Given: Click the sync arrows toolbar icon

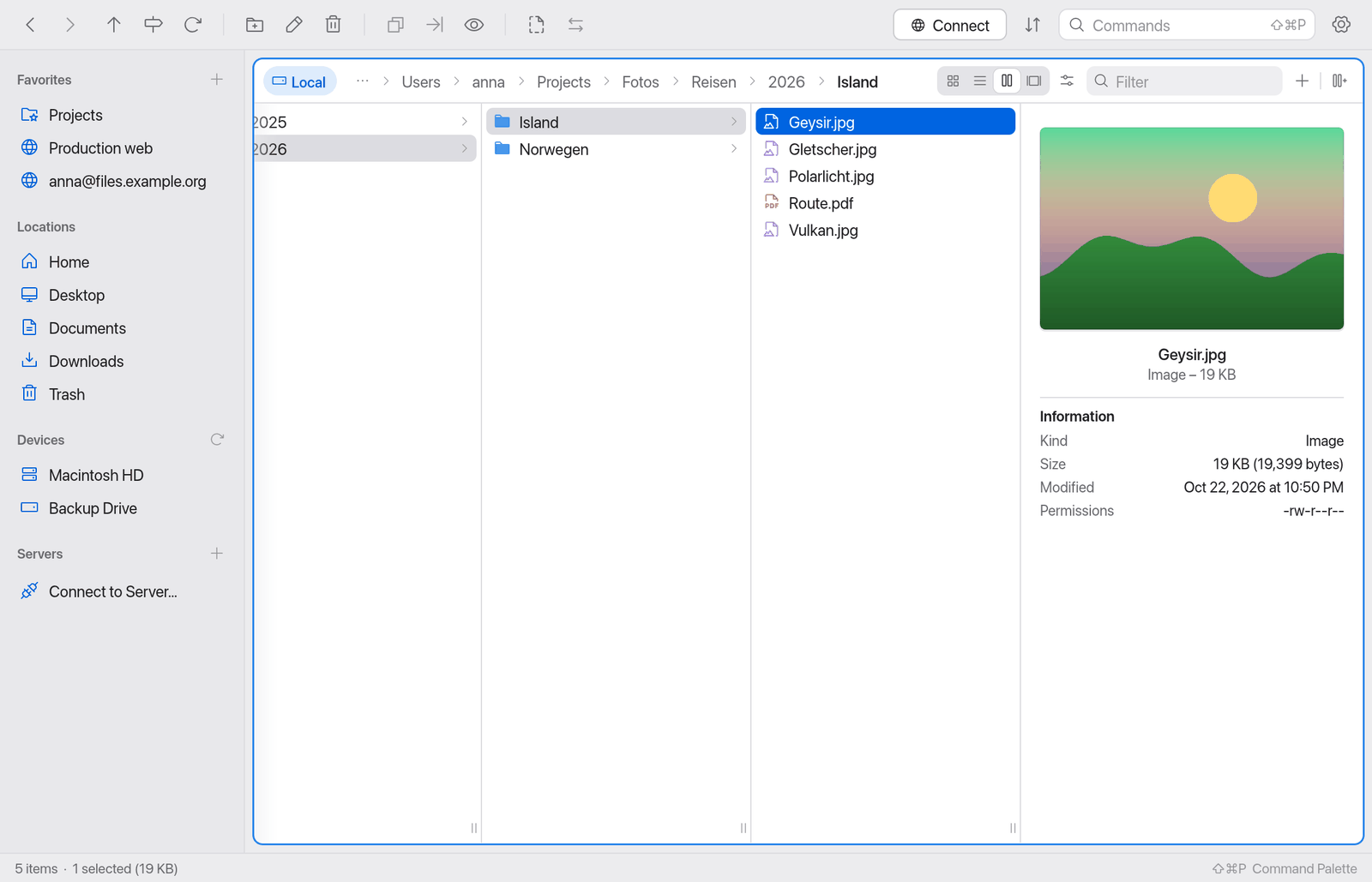Looking at the screenshot, I should (x=576, y=25).
